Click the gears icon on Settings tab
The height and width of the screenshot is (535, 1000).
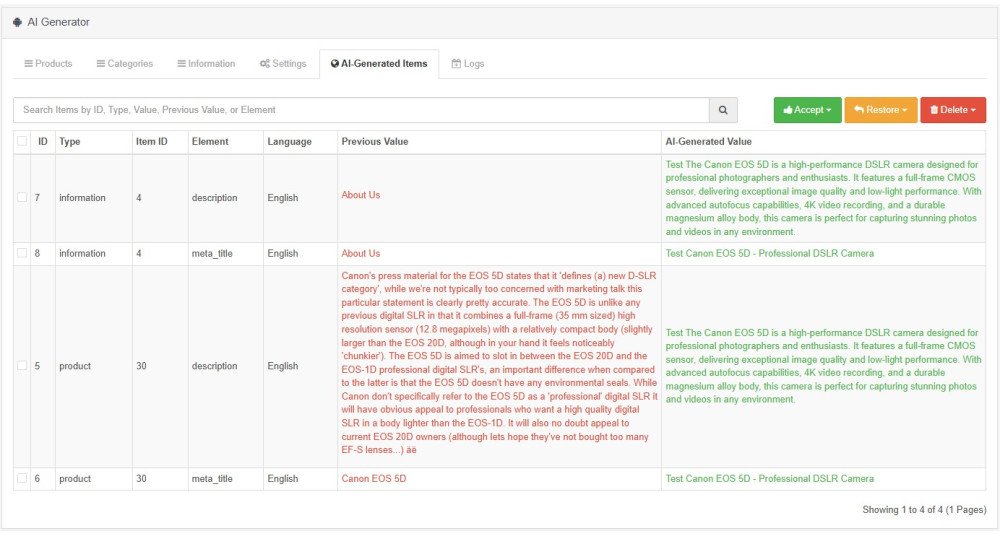pos(265,64)
